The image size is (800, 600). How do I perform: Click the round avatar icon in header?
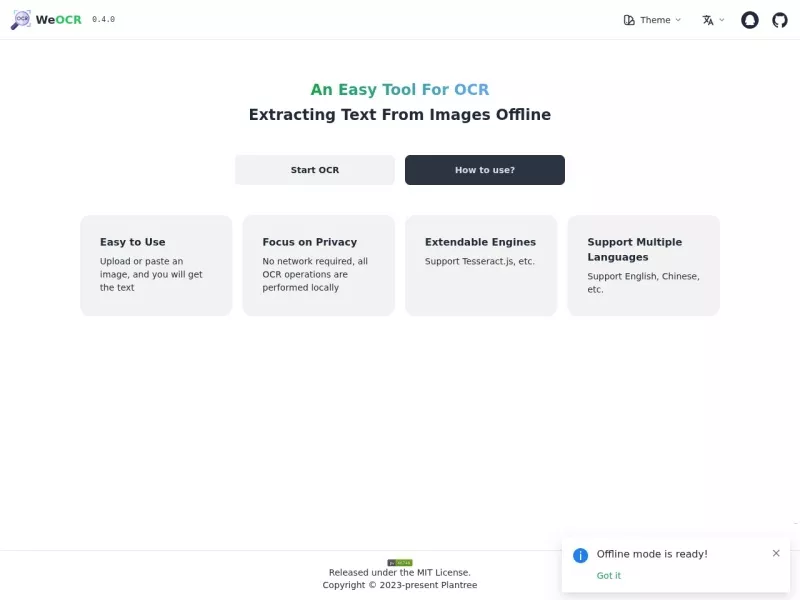749,20
